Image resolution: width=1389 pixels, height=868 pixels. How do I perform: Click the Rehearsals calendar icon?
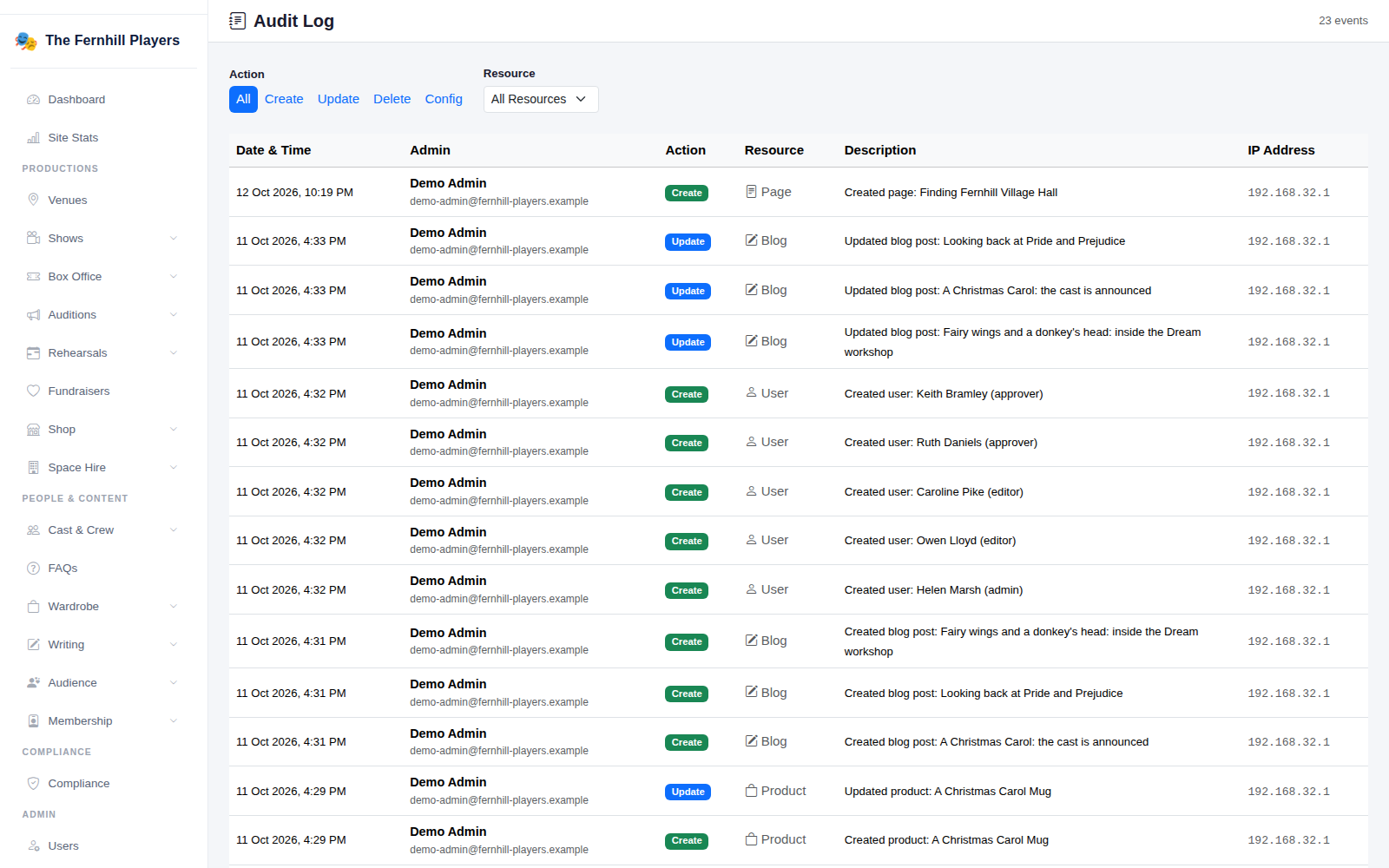pyautogui.click(x=33, y=353)
